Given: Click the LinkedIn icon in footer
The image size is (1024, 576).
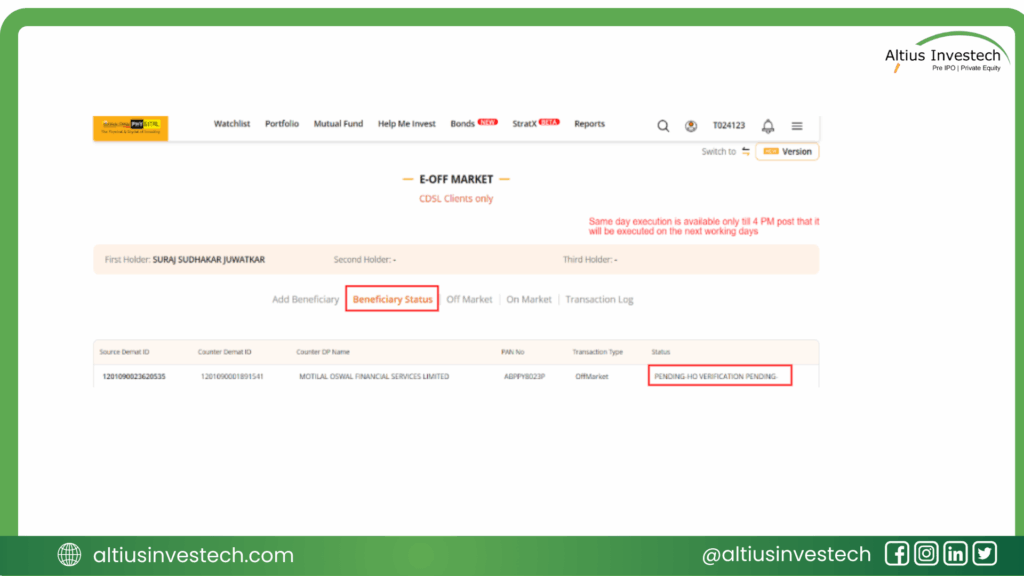Looking at the screenshot, I should (x=956, y=554).
